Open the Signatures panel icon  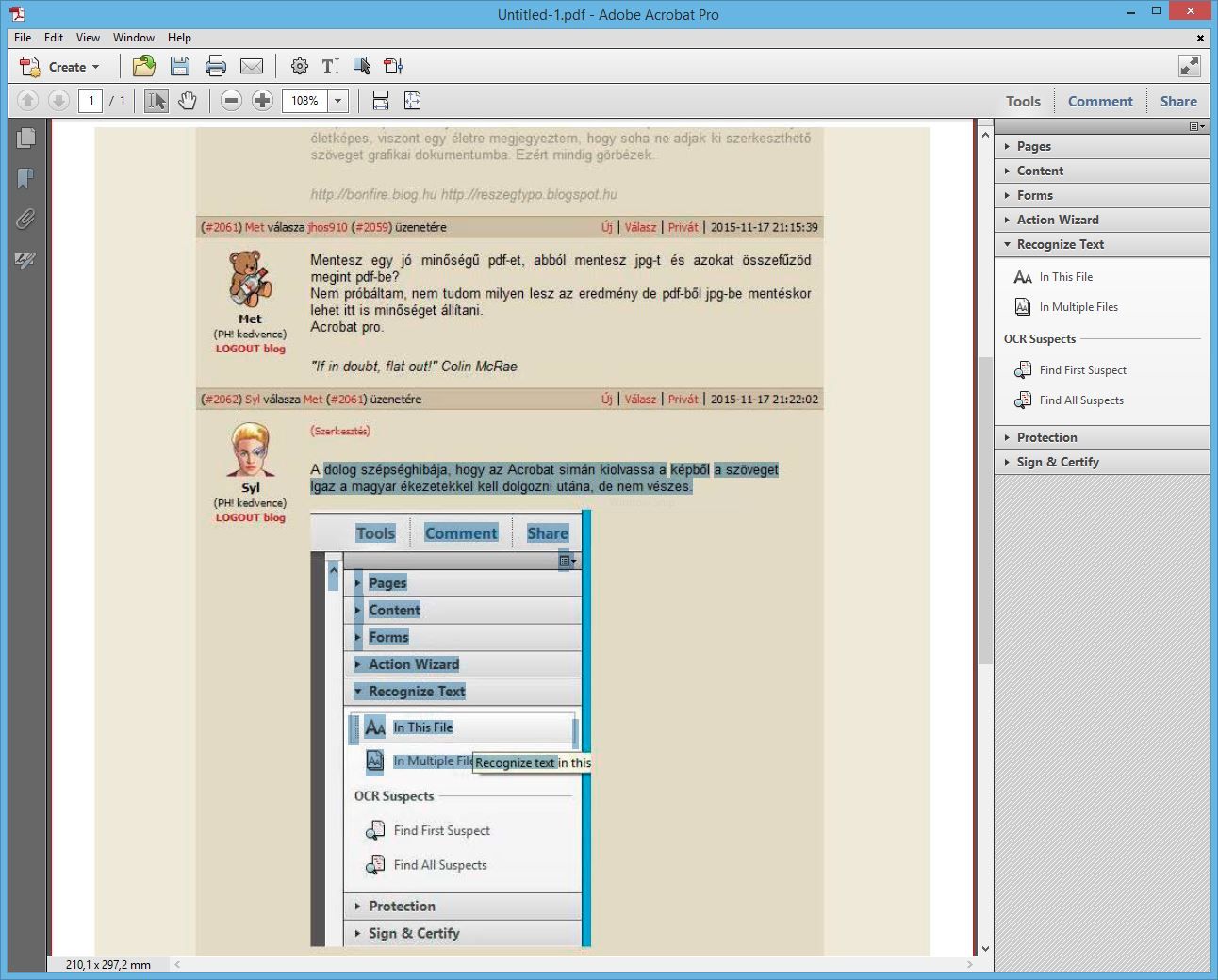click(26, 260)
